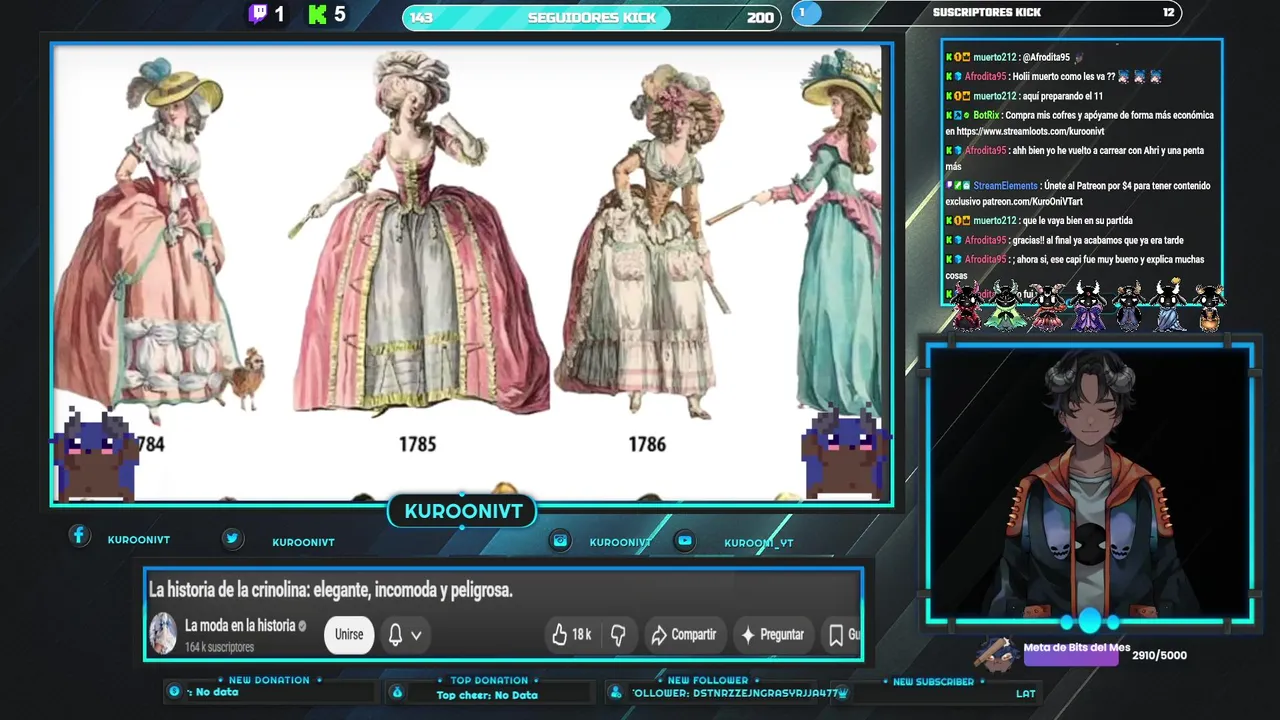
Task: Click the Unirse join button
Action: tap(349, 634)
